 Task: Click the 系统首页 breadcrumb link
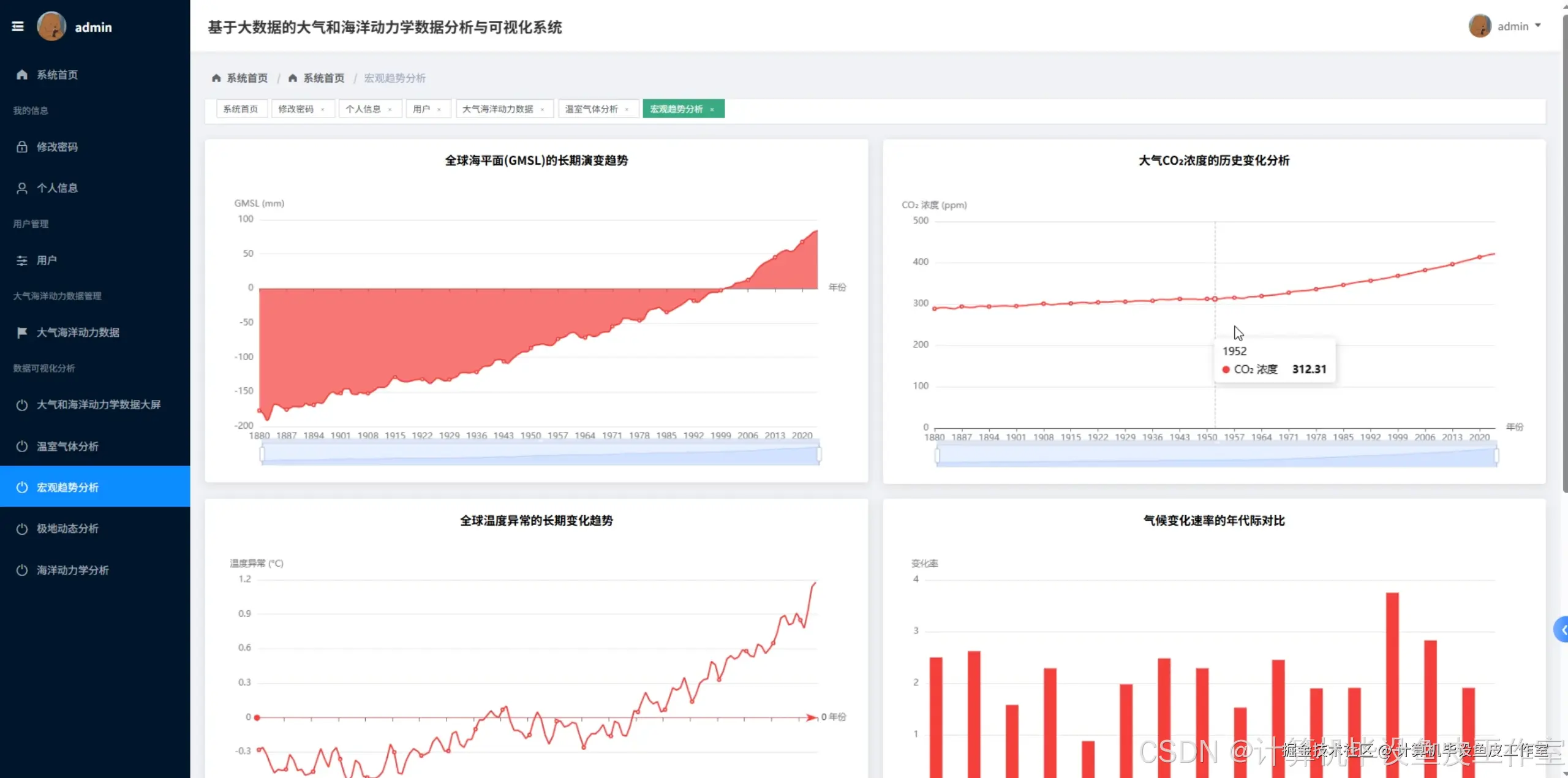click(x=247, y=78)
